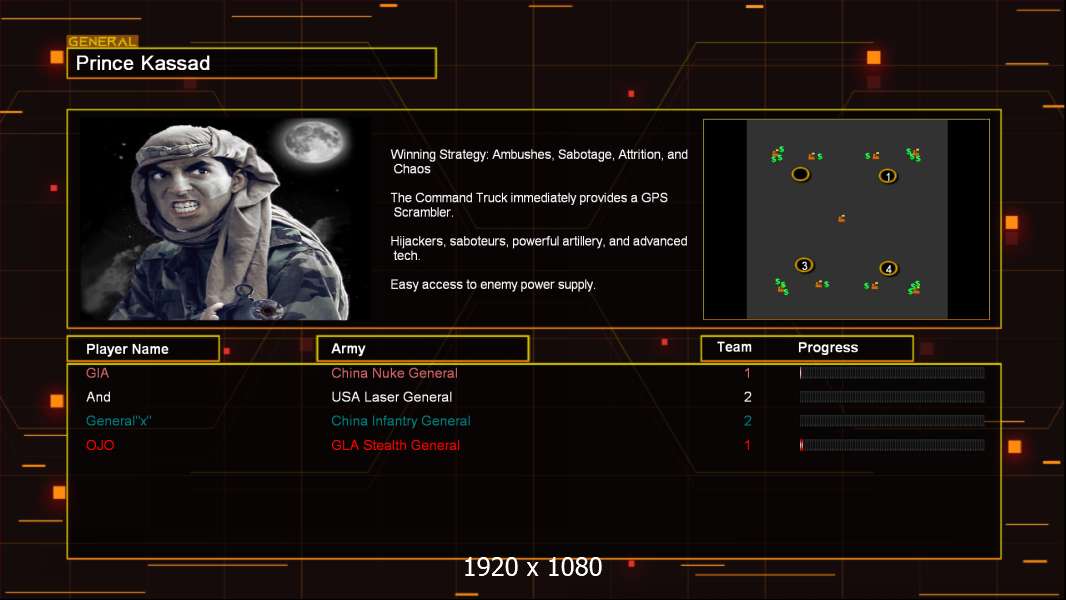Click GLA Stealth General army entry
The height and width of the screenshot is (600, 1066).
point(396,445)
